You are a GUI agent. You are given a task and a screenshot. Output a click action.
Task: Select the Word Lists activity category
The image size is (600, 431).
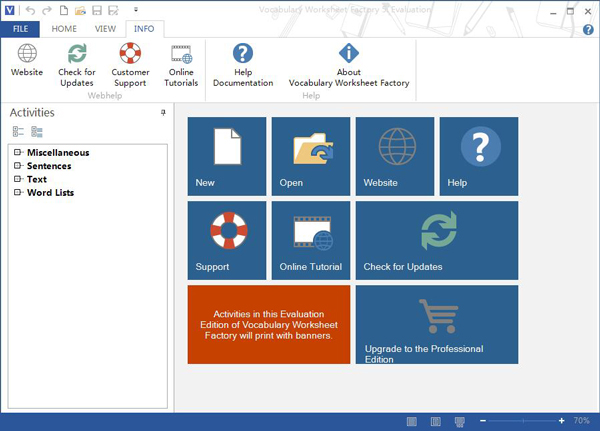click(x=51, y=193)
